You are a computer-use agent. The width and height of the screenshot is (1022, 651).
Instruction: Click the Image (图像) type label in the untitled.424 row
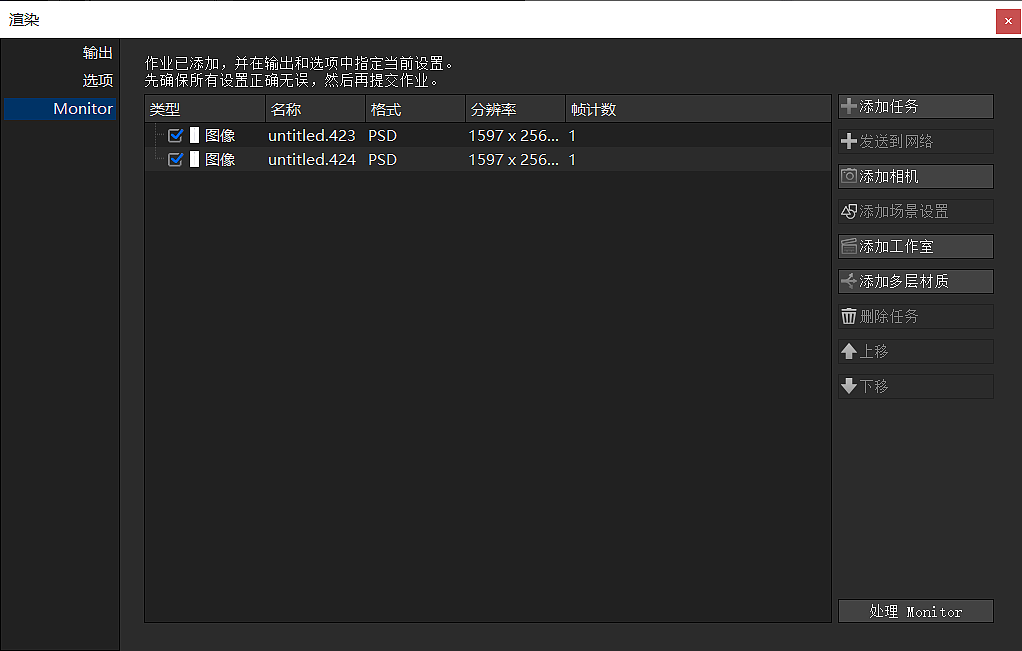tap(220, 160)
